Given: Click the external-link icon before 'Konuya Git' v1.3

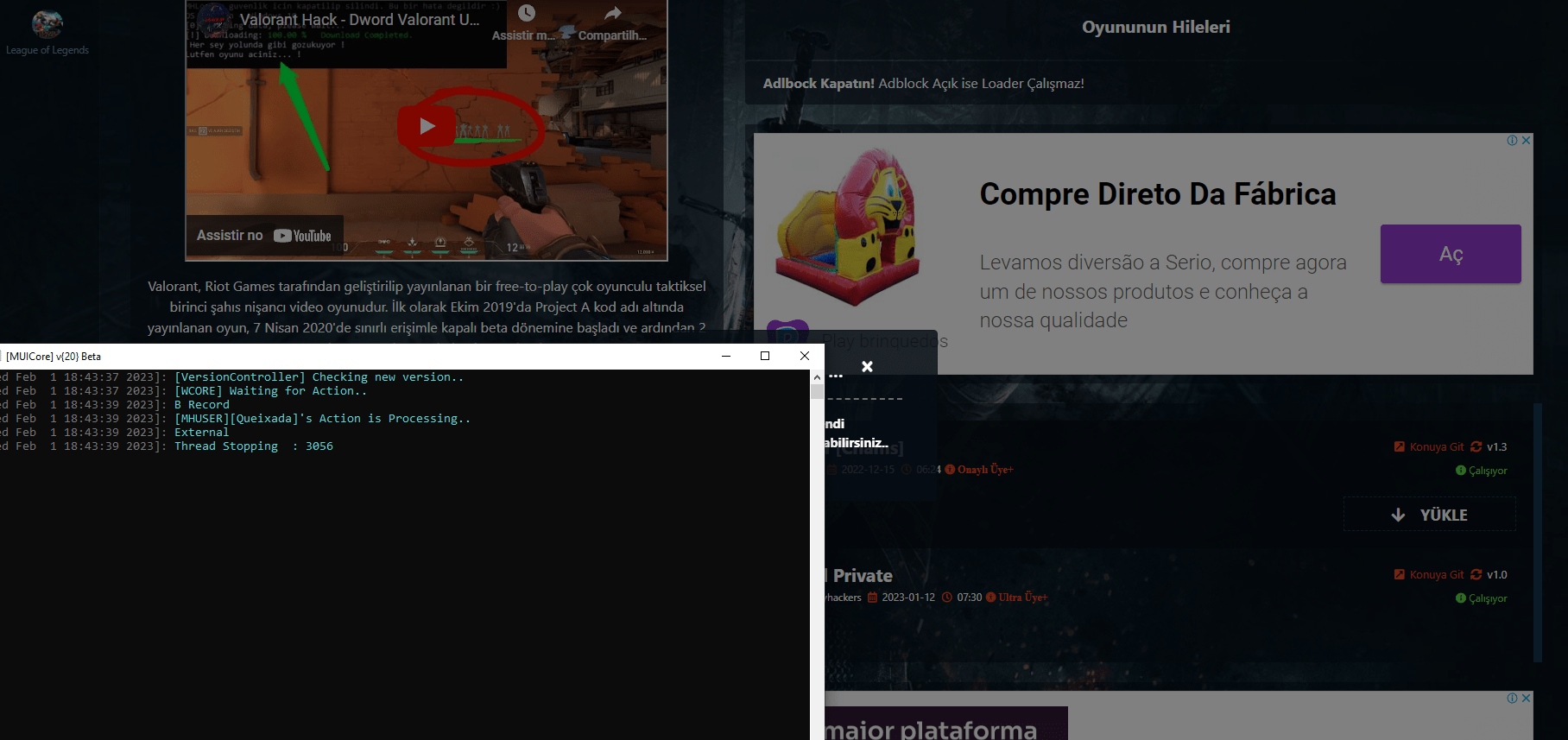Looking at the screenshot, I should pos(1400,447).
